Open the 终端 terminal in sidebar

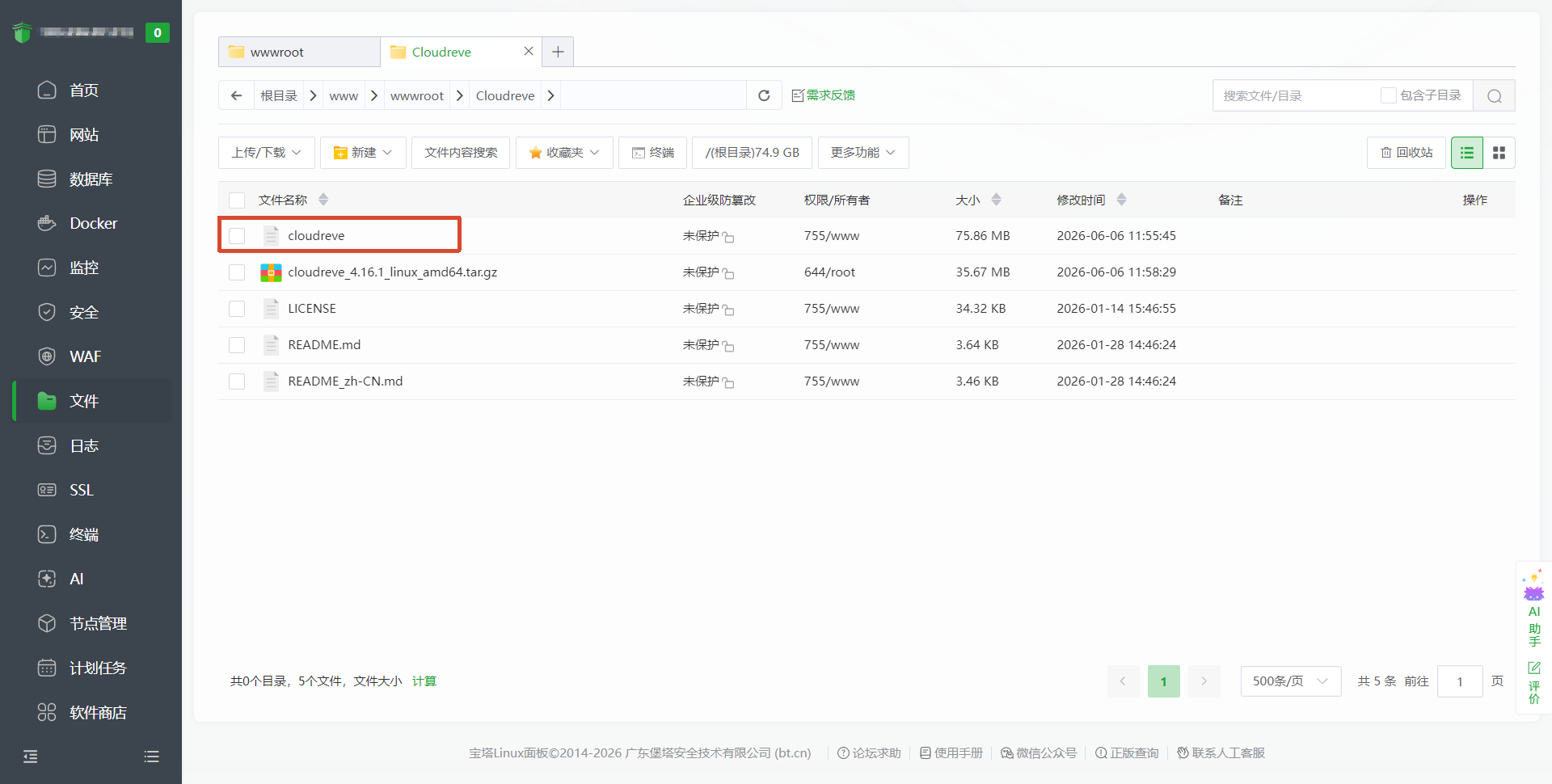coord(84,534)
